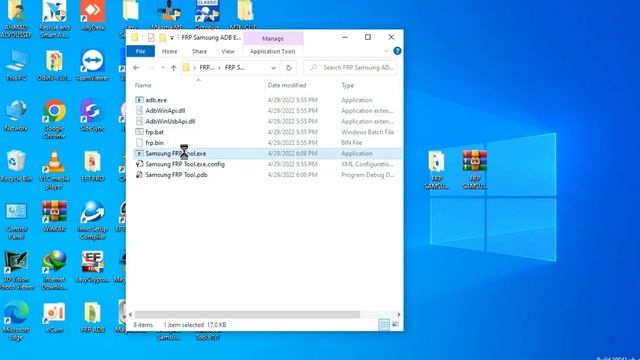Select the frp.bat batch file
640x360 pixels.
click(x=154, y=132)
